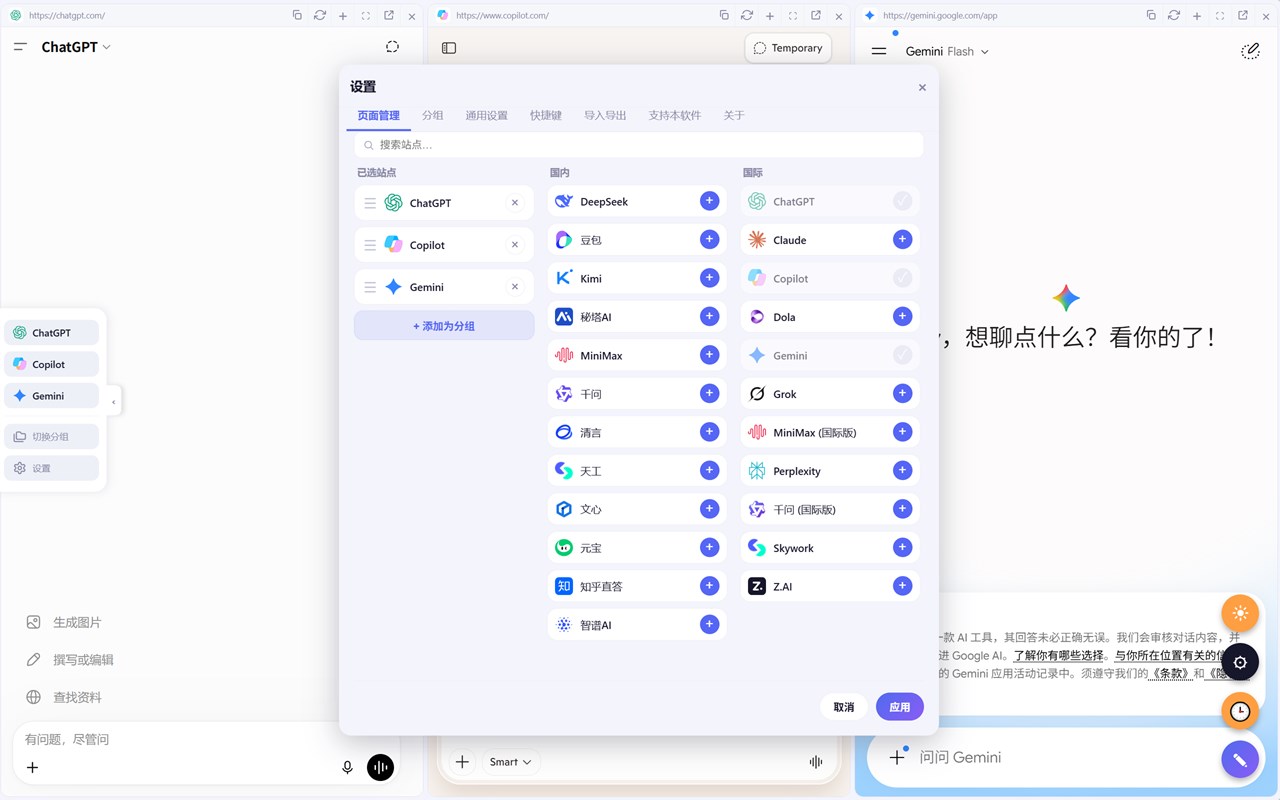Add Claude with its plus button
Viewport: 1280px width, 800px height.
(902, 240)
